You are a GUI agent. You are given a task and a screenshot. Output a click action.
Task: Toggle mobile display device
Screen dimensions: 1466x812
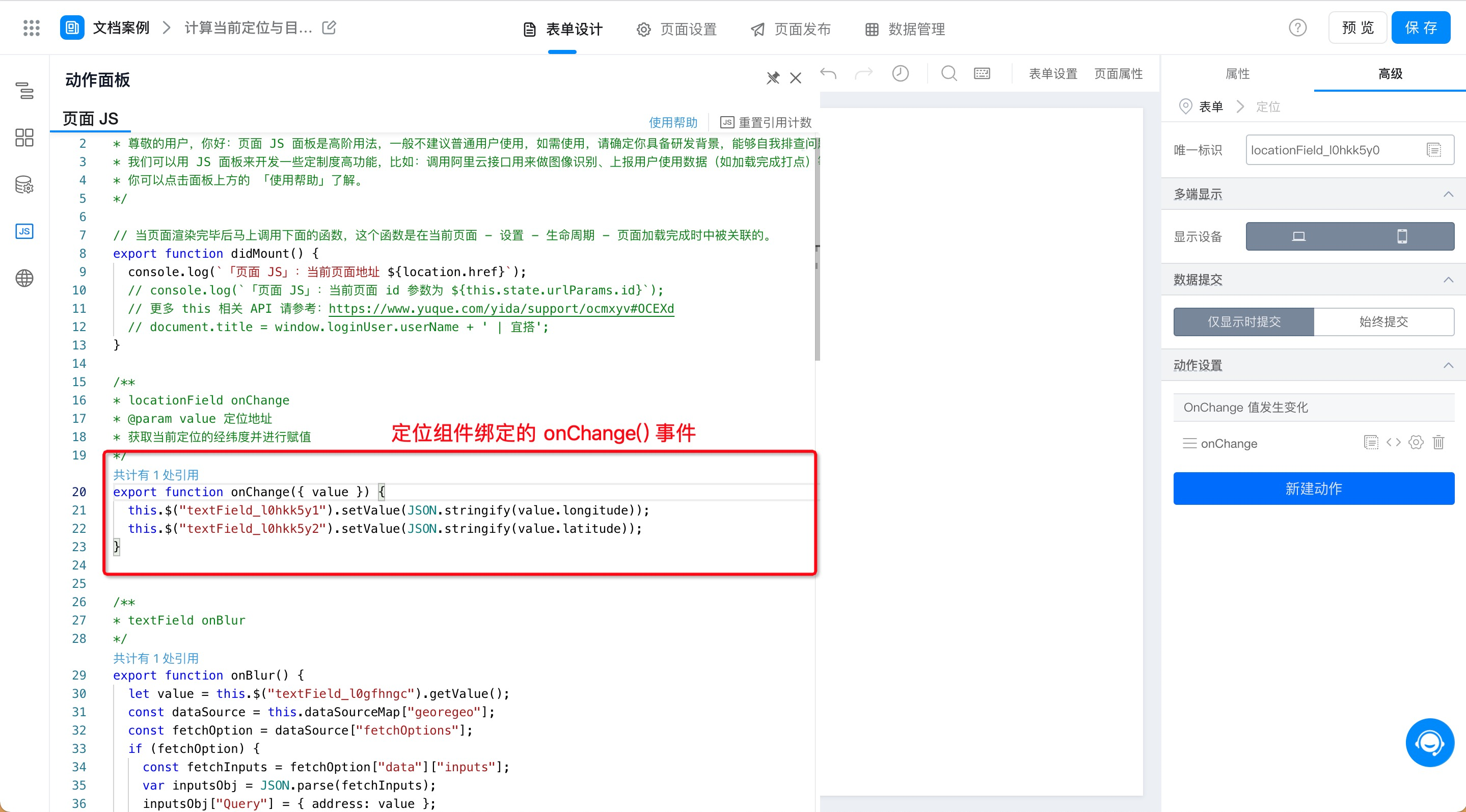coord(1402,236)
